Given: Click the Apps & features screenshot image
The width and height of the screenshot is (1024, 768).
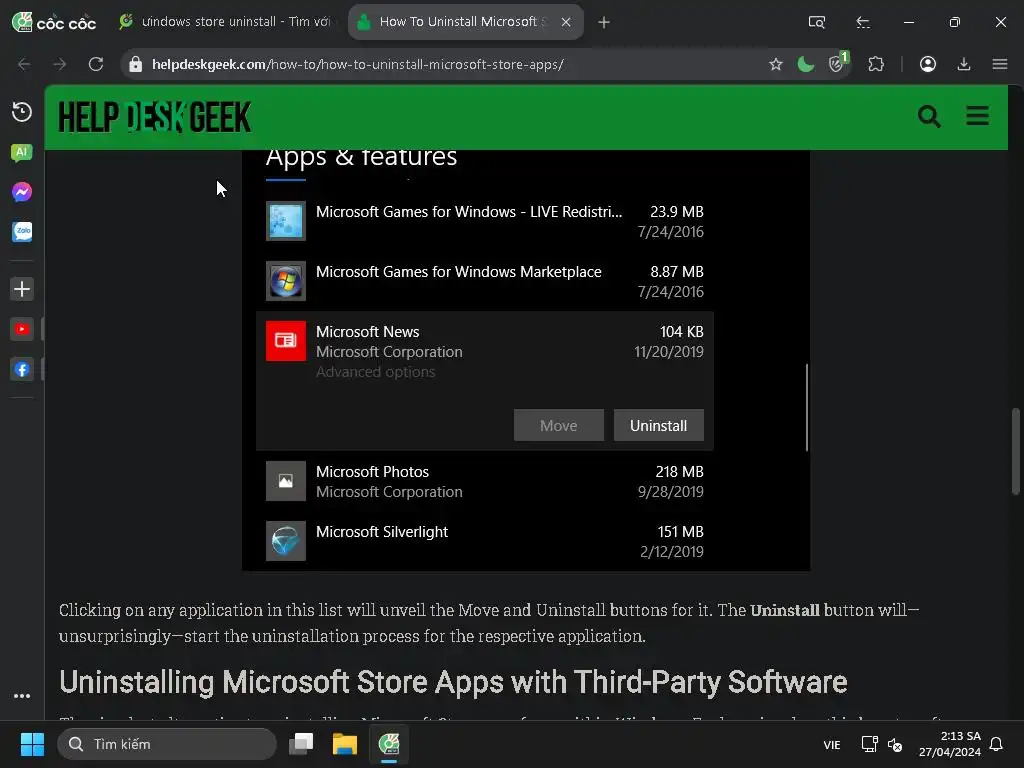Looking at the screenshot, I should pyautogui.click(x=526, y=360).
